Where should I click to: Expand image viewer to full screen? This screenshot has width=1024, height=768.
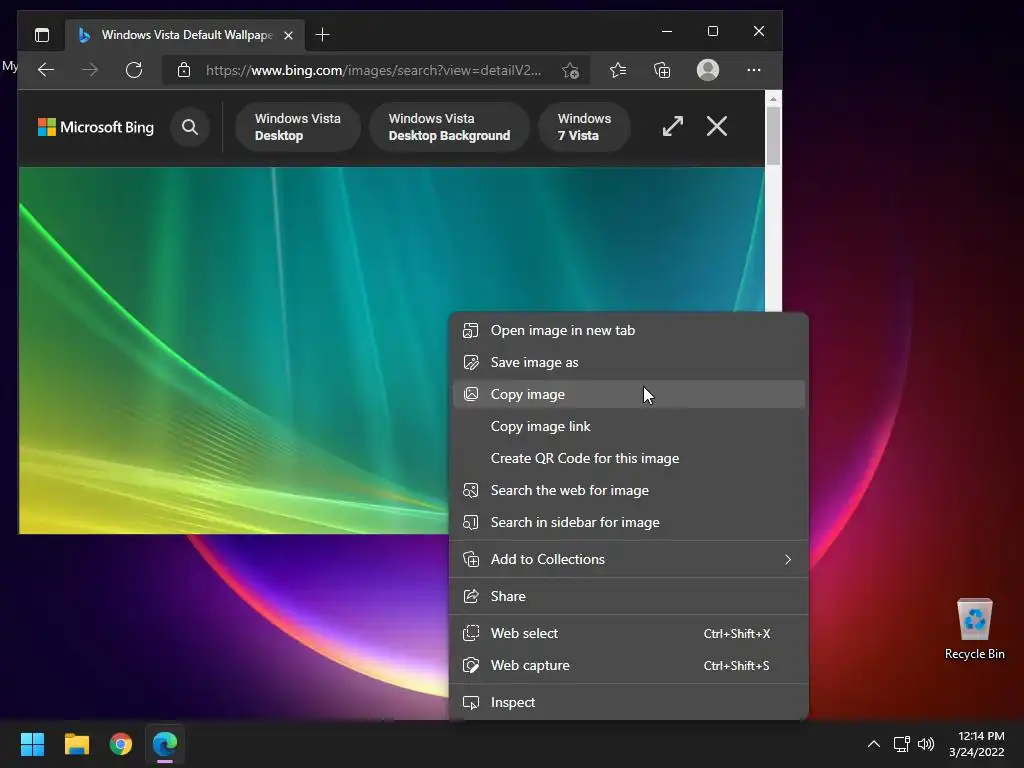coord(673,126)
